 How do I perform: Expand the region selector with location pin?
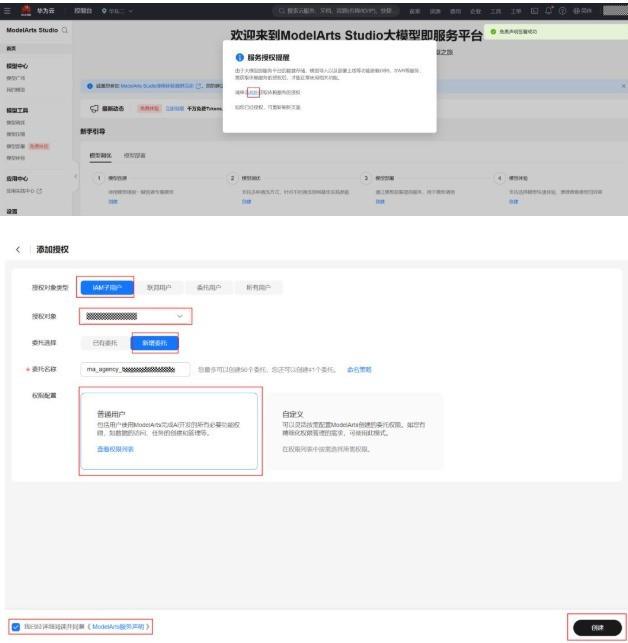(x=117, y=11)
